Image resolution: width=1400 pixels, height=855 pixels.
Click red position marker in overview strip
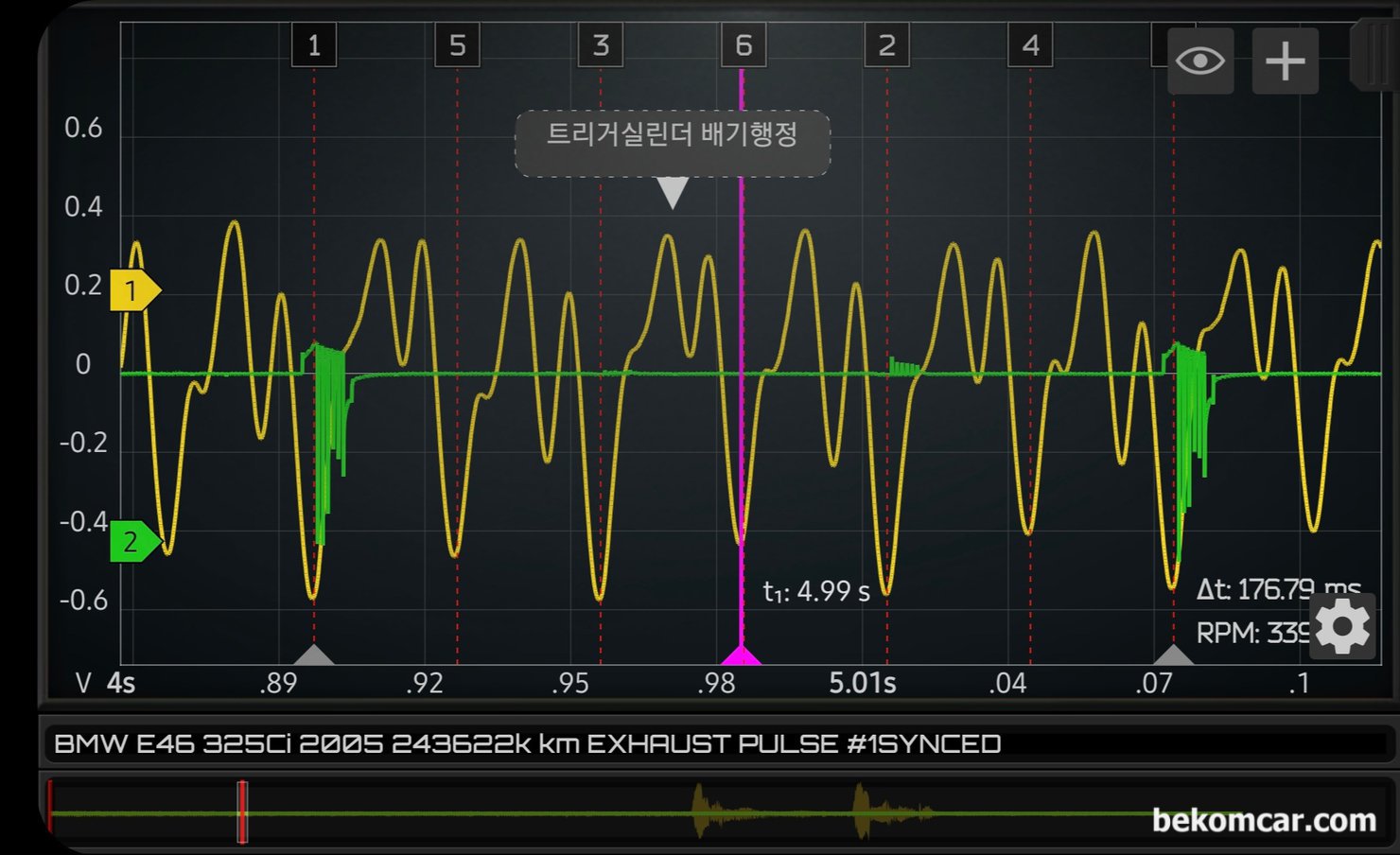coord(242,811)
